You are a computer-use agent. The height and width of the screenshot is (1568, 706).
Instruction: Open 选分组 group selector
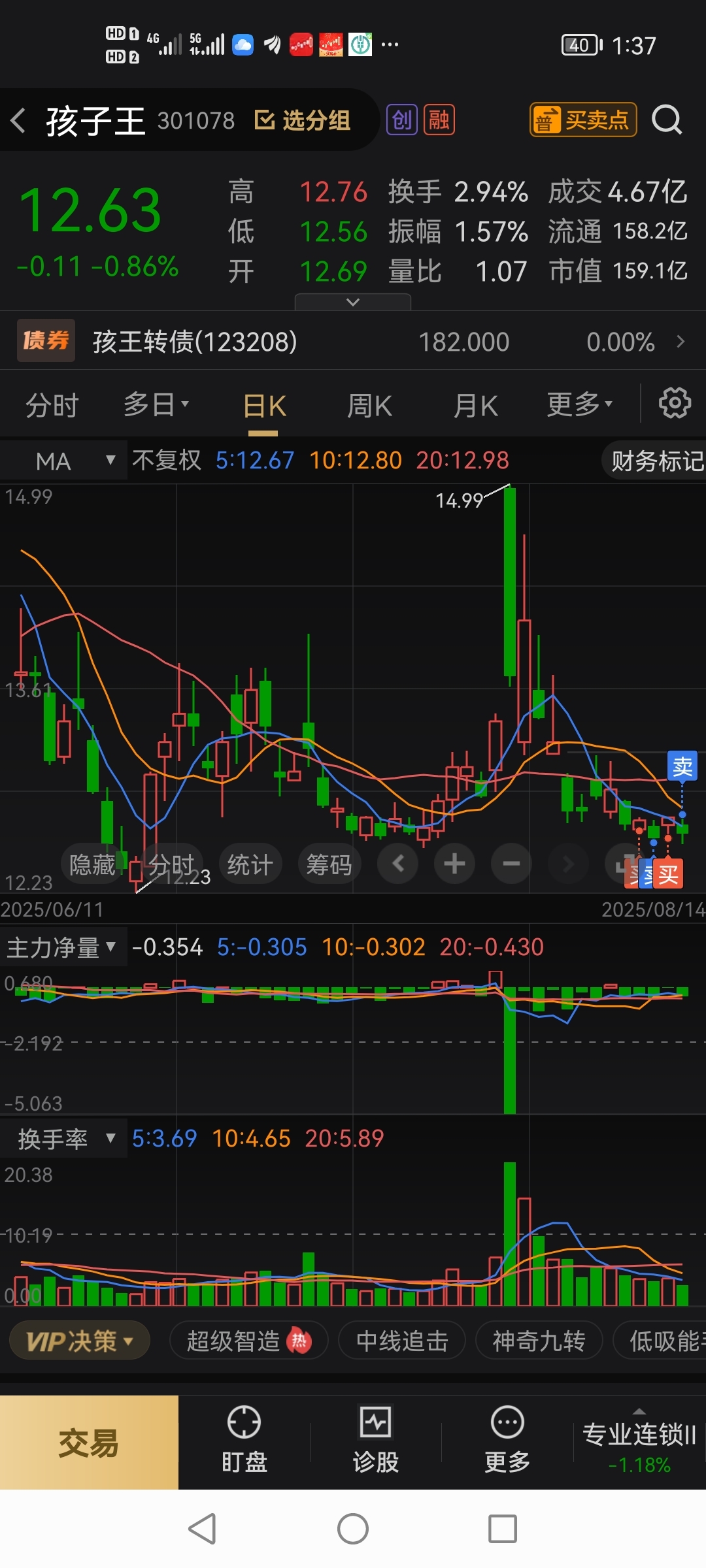pyautogui.click(x=302, y=120)
